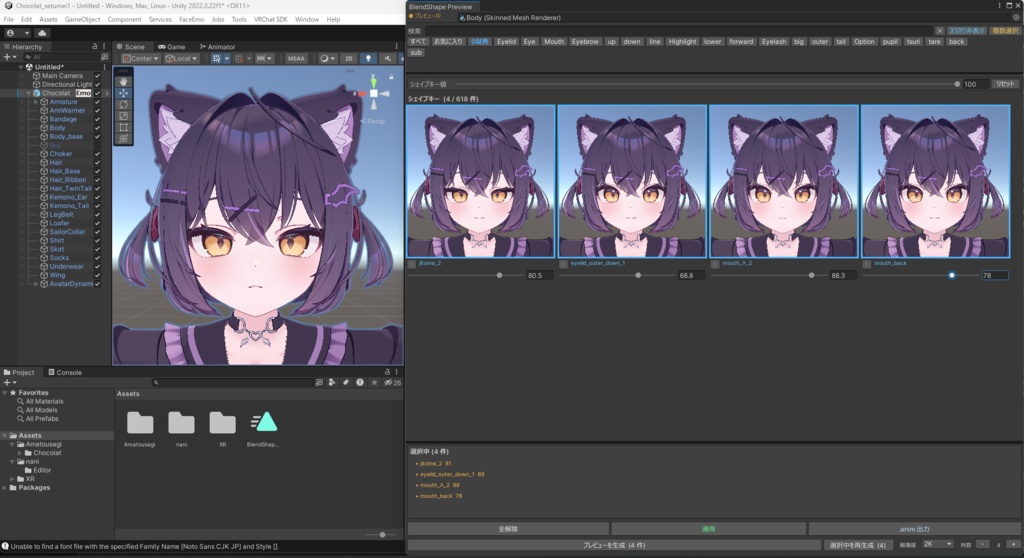Open the FaceEmo menu

(191, 19)
